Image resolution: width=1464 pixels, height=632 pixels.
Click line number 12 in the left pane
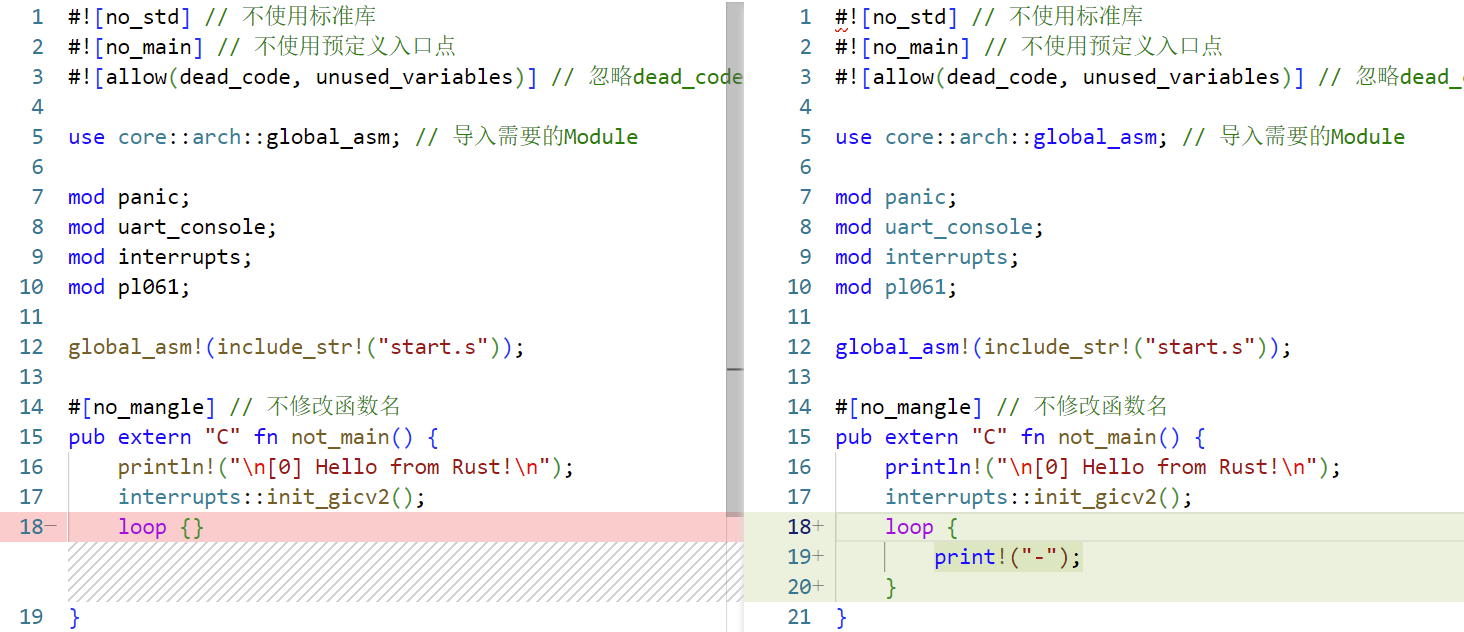click(32, 347)
